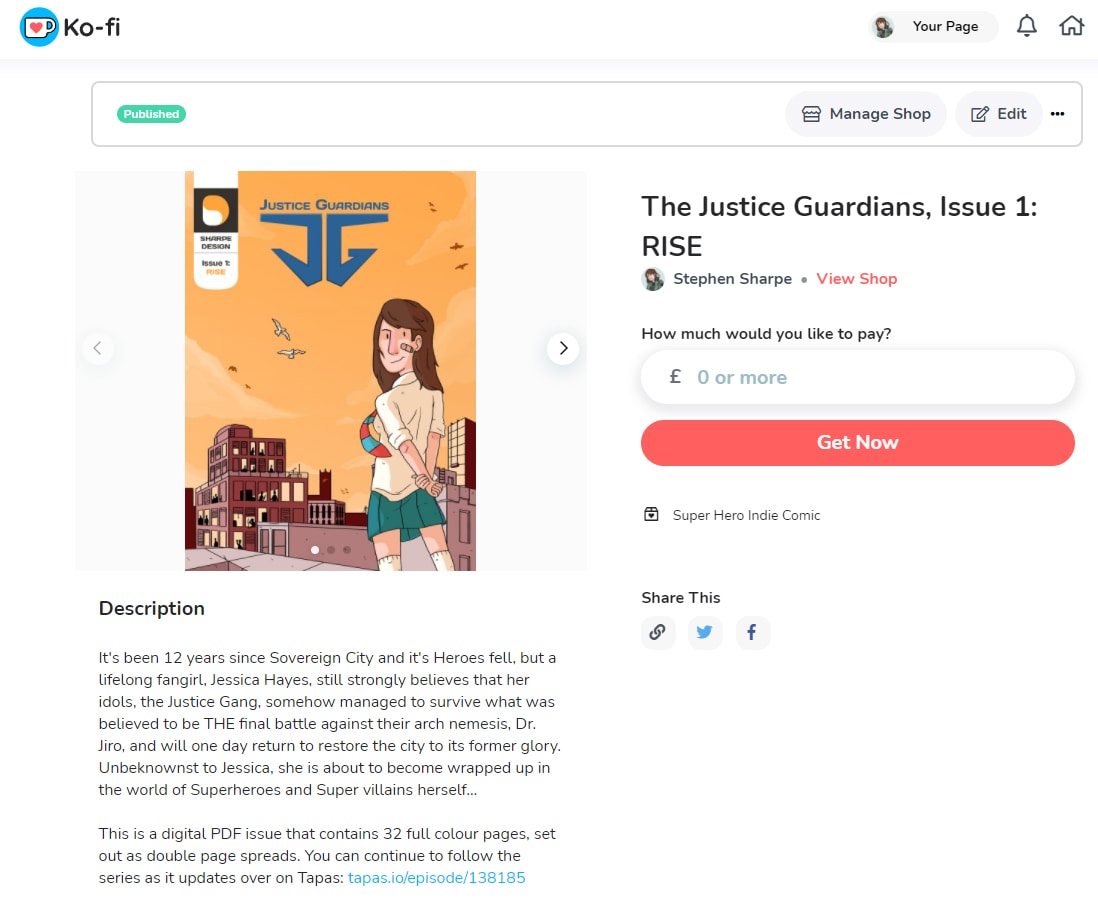Click Manage Shop button
1098x903 pixels.
866,113
